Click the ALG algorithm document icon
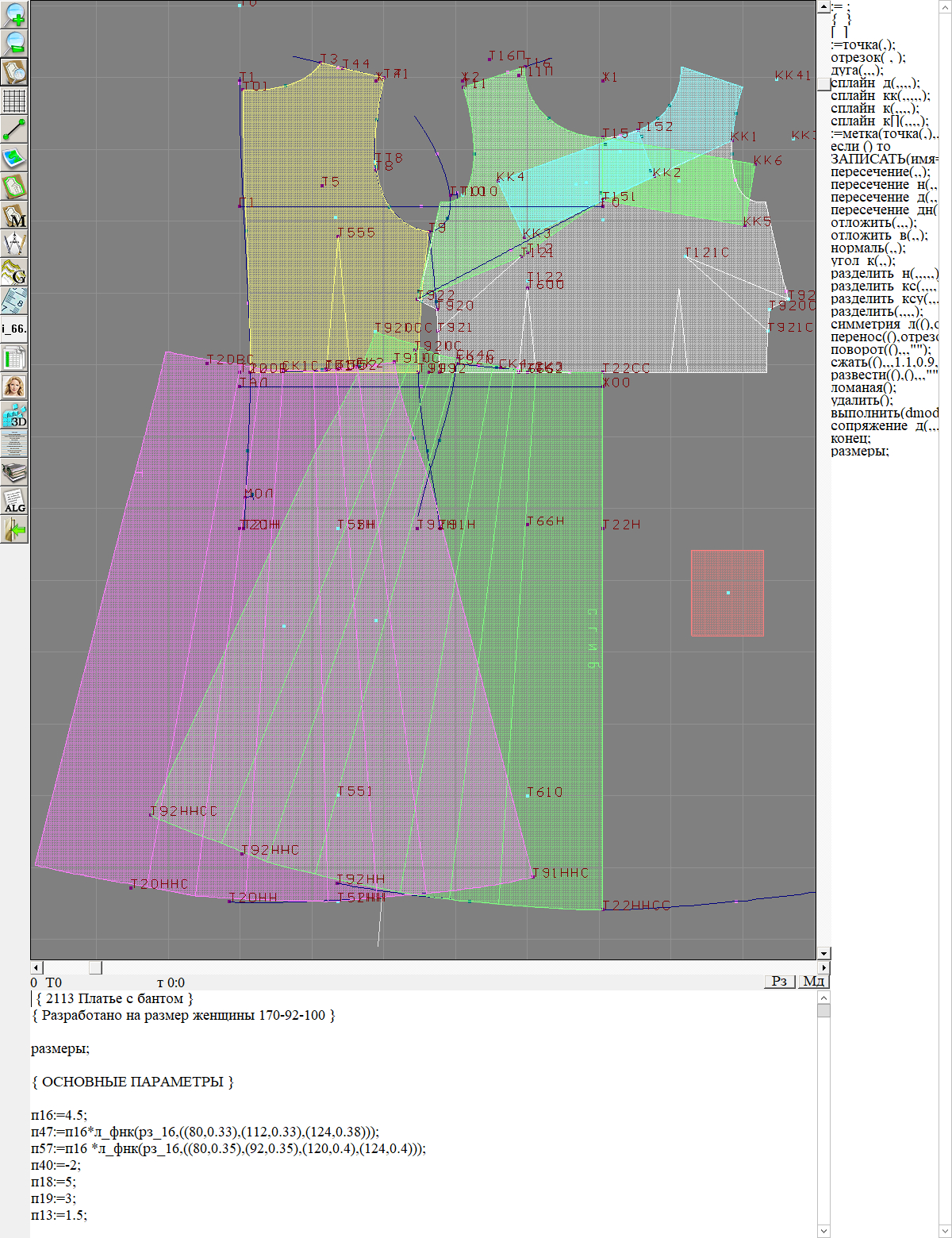The image size is (952, 1238). (14, 501)
